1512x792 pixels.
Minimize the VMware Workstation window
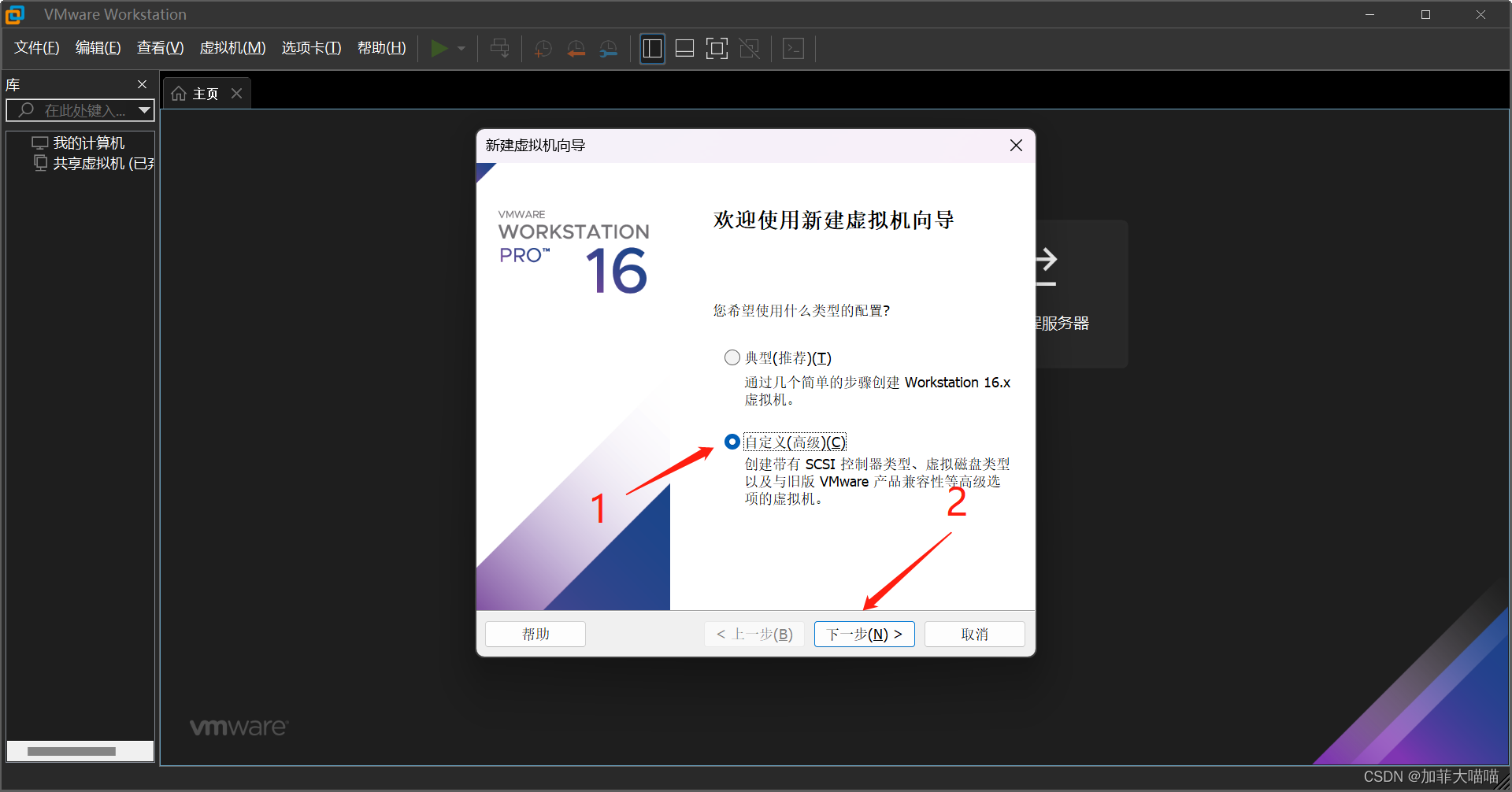click(x=1370, y=14)
